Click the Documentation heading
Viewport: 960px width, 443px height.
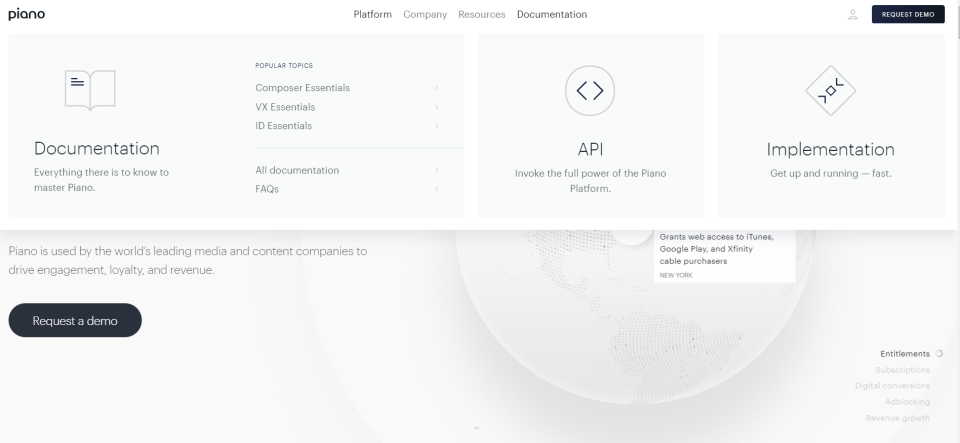[97, 149]
